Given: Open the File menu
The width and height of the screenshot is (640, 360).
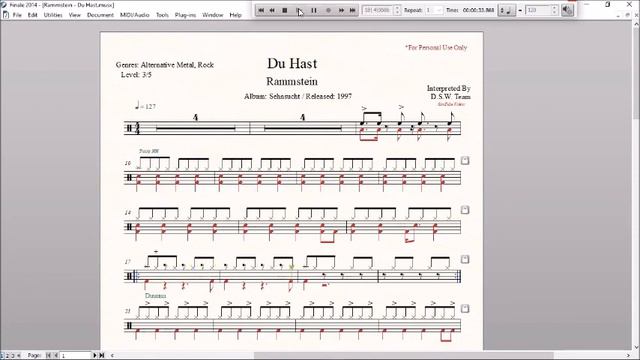Looking at the screenshot, I should [x=17, y=15].
